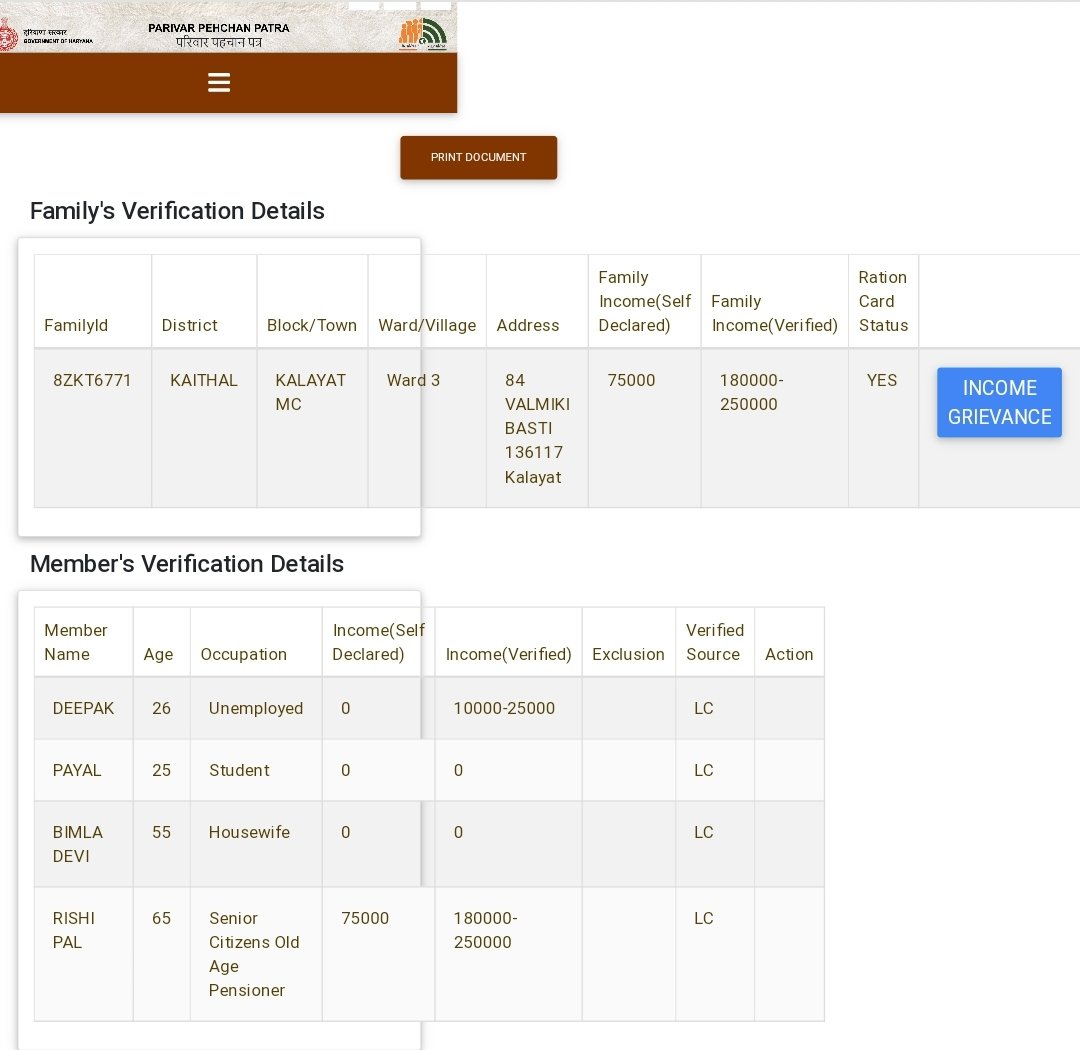The height and width of the screenshot is (1050, 1080).
Task: Click the LC source in Payal's row
Action: [704, 770]
